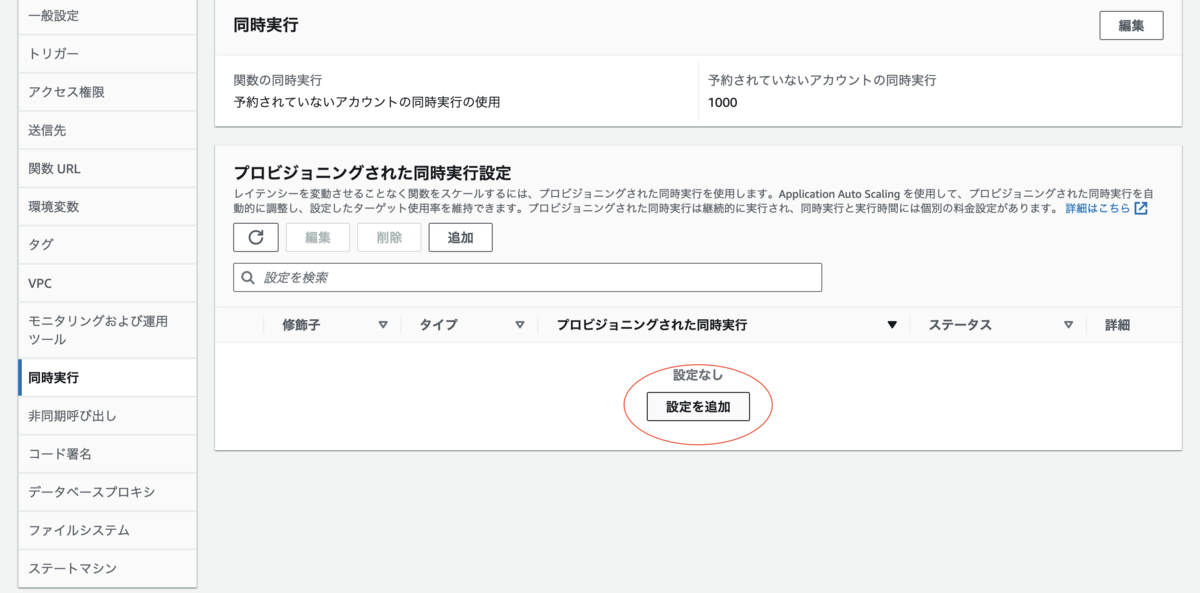
Task: Click the 設定なし text
Action: [698, 374]
